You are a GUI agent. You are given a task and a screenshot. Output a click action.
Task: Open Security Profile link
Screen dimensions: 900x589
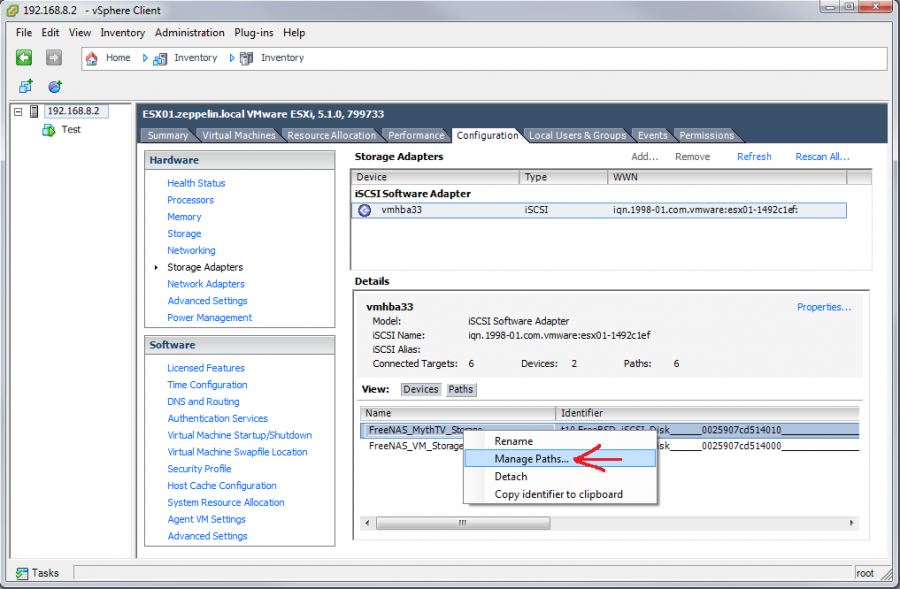pyautogui.click(x=199, y=469)
